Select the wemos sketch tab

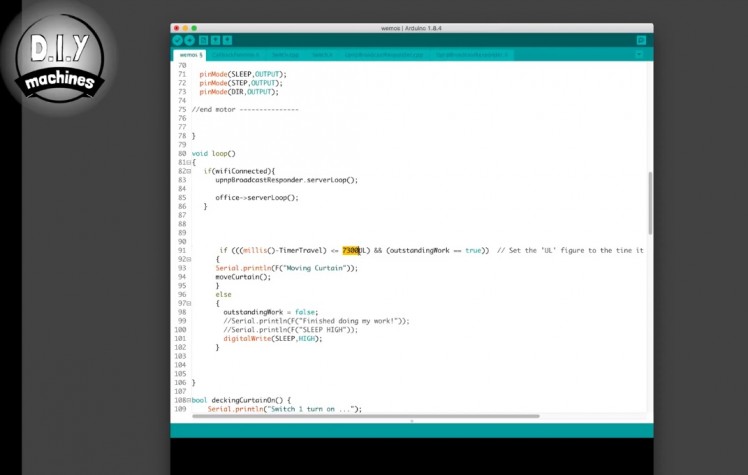point(189,55)
